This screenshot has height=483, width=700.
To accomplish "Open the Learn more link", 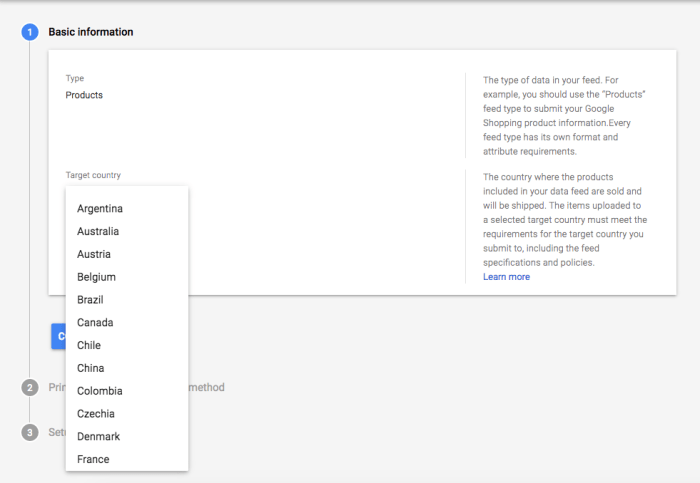I will coord(506,277).
